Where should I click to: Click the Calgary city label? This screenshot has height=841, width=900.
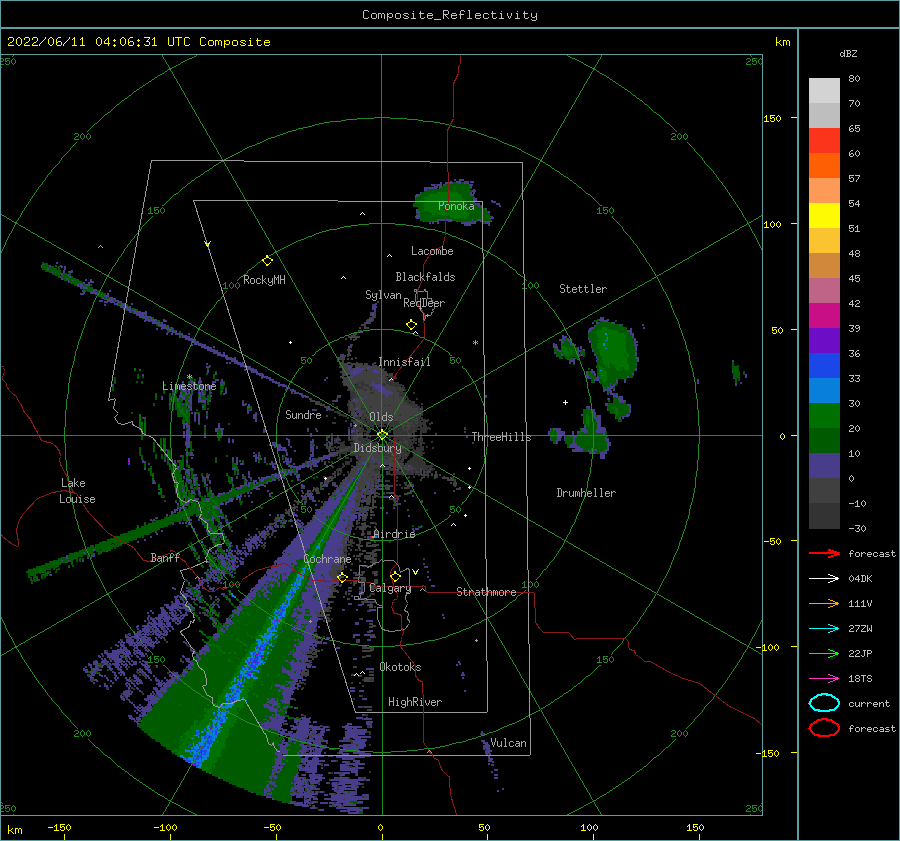[x=390, y=588]
